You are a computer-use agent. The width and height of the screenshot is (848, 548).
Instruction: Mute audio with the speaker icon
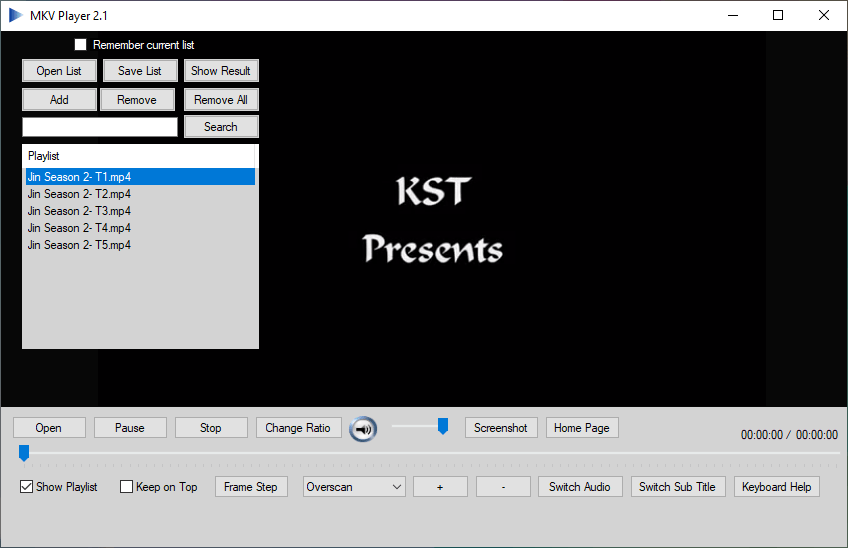click(364, 429)
